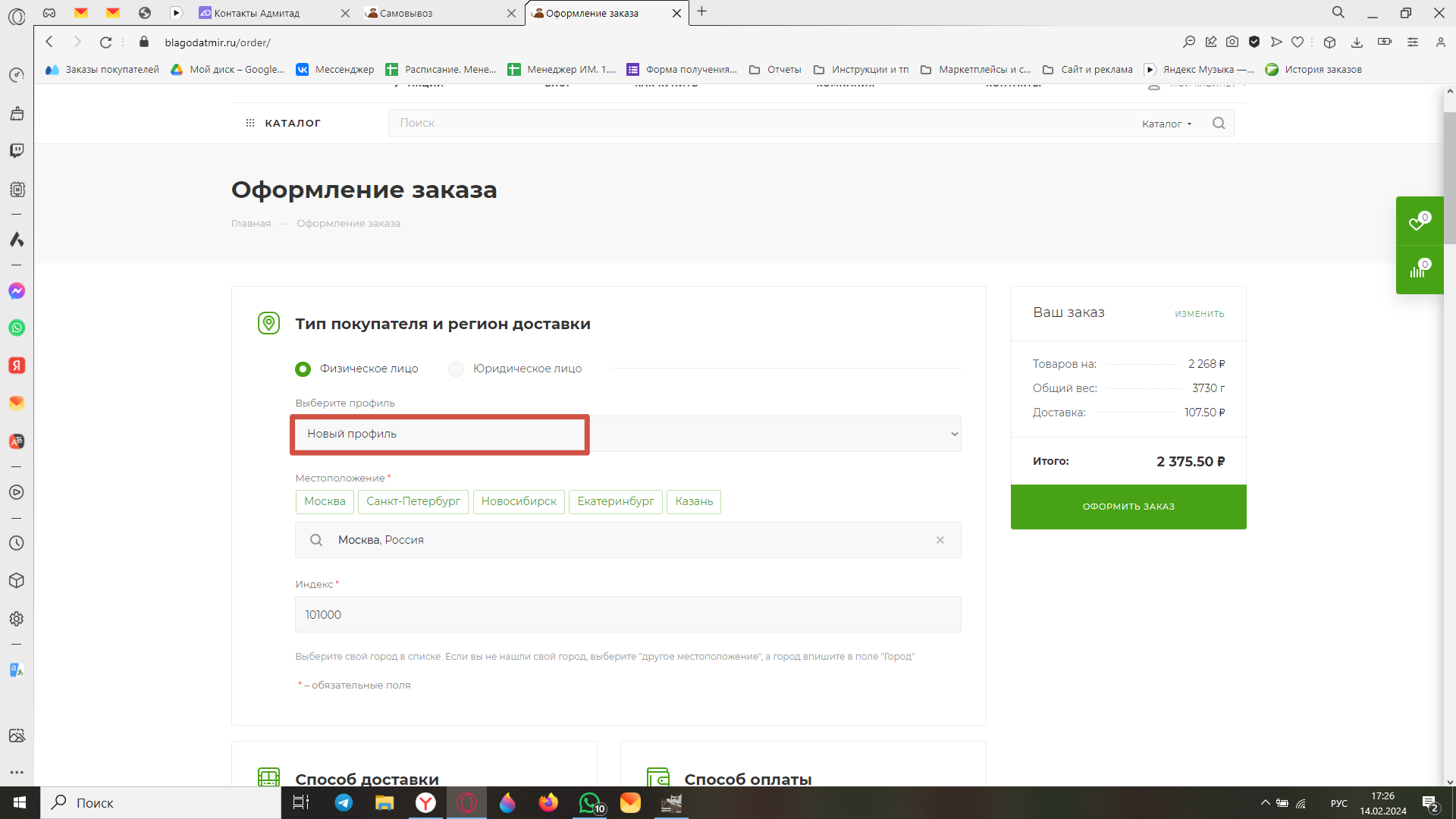This screenshot has height=819, width=1456.
Task: Open the КАТАЛОГ menu
Action: point(284,123)
